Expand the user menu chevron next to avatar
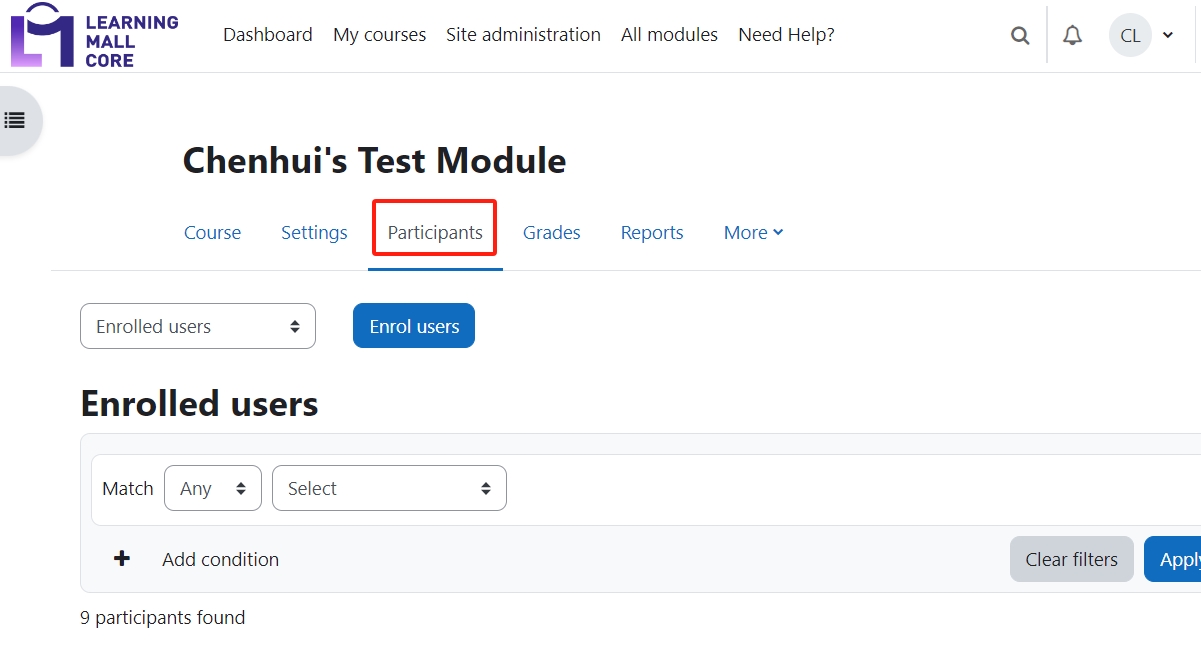This screenshot has height=655, width=1201. (1167, 35)
